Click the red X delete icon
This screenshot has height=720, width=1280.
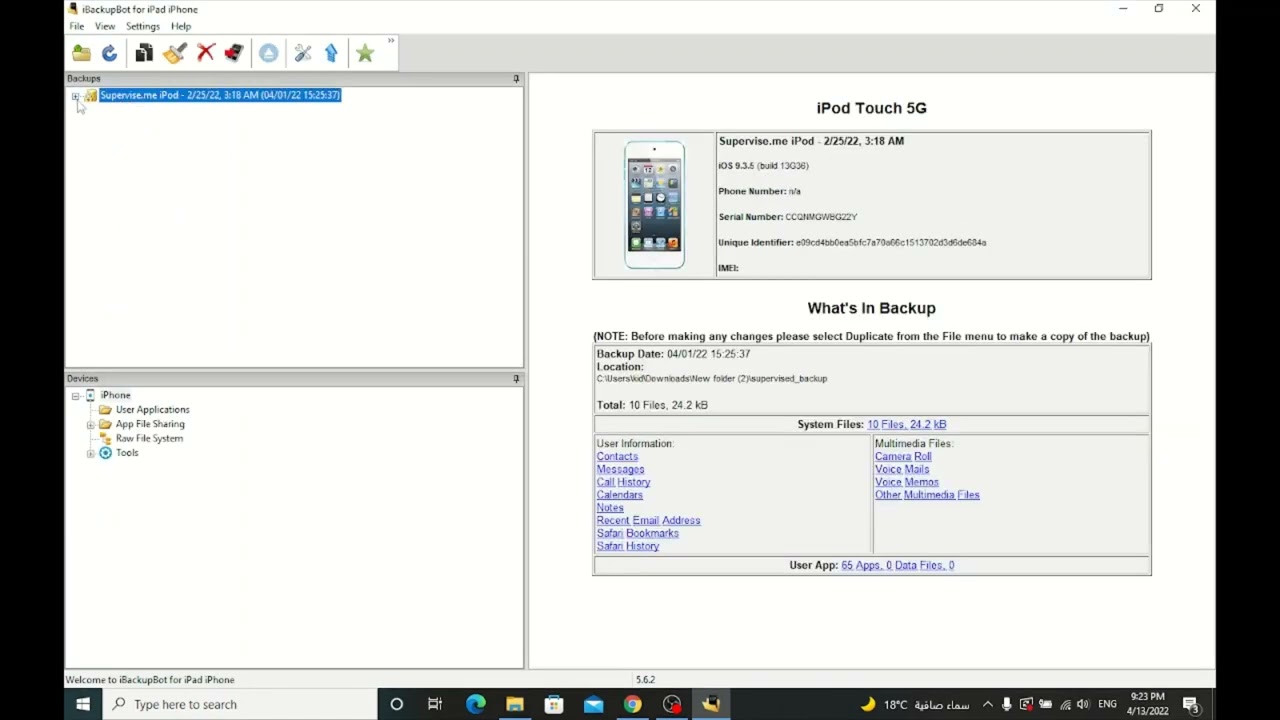click(206, 53)
